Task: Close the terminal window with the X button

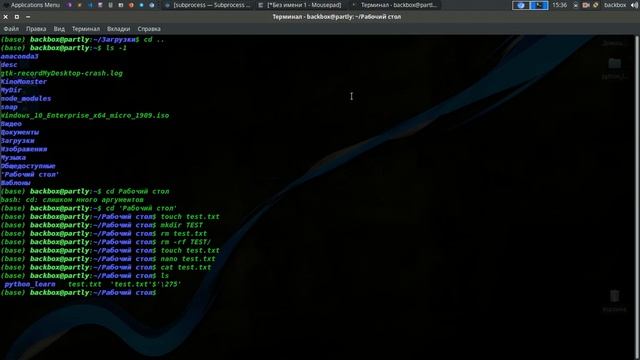Action: coord(5,17)
